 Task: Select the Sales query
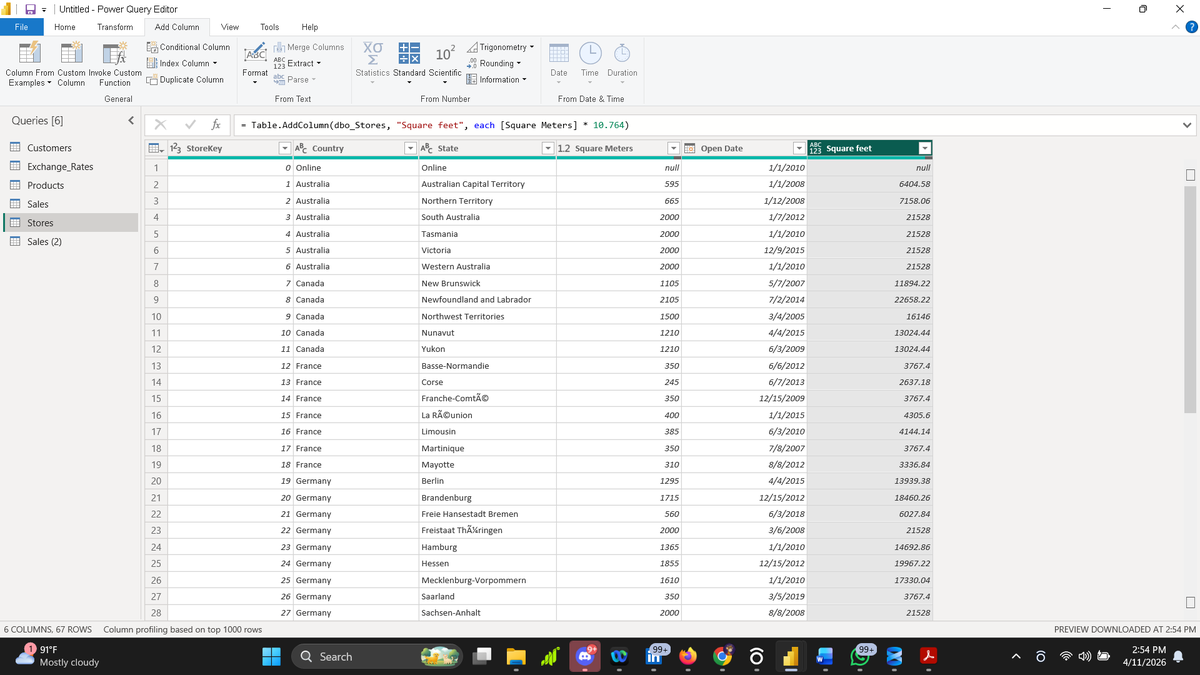click(x=69, y=204)
